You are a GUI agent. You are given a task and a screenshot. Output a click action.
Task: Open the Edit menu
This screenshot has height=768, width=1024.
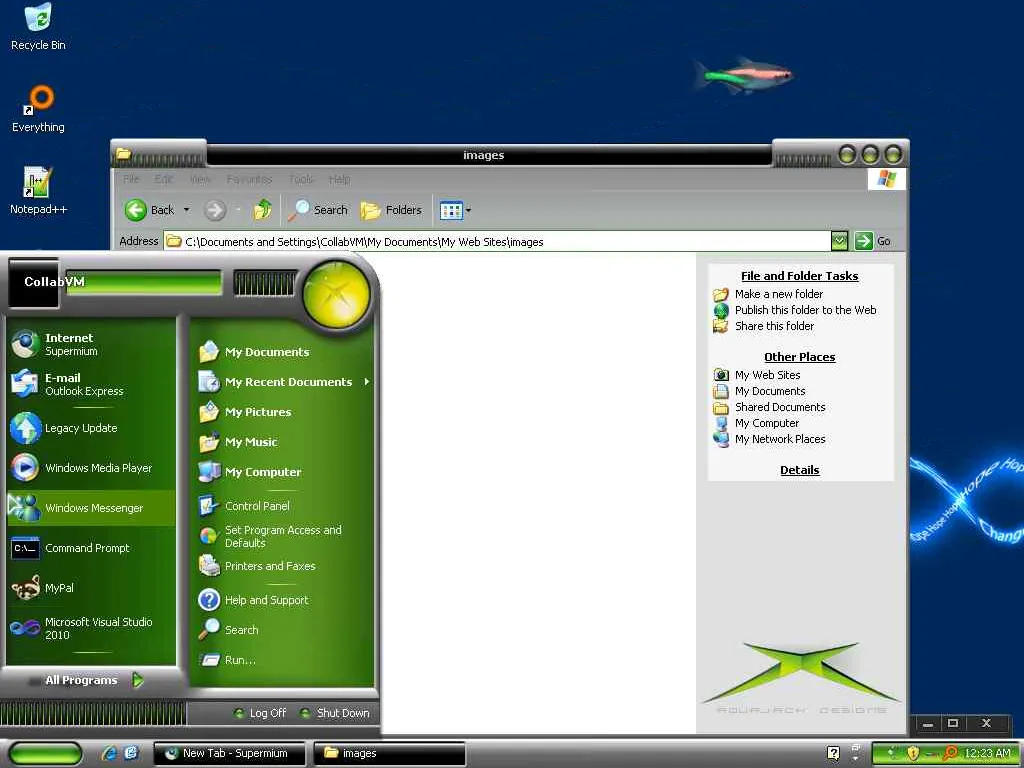(x=164, y=179)
